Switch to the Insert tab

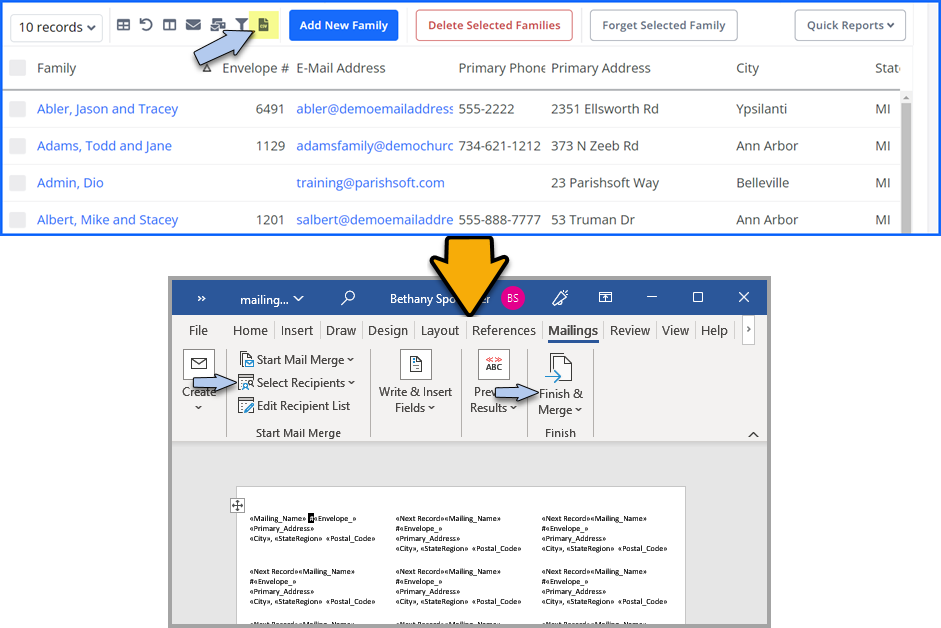click(296, 331)
